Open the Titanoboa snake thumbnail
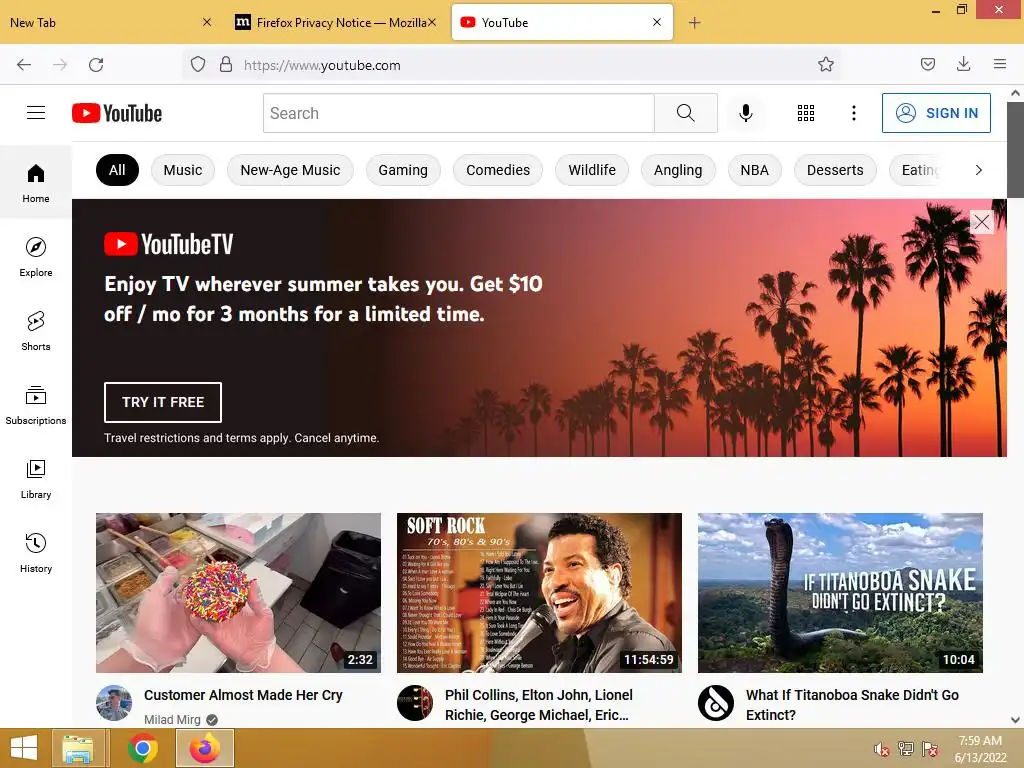Viewport: 1024px width, 768px height. click(840, 593)
